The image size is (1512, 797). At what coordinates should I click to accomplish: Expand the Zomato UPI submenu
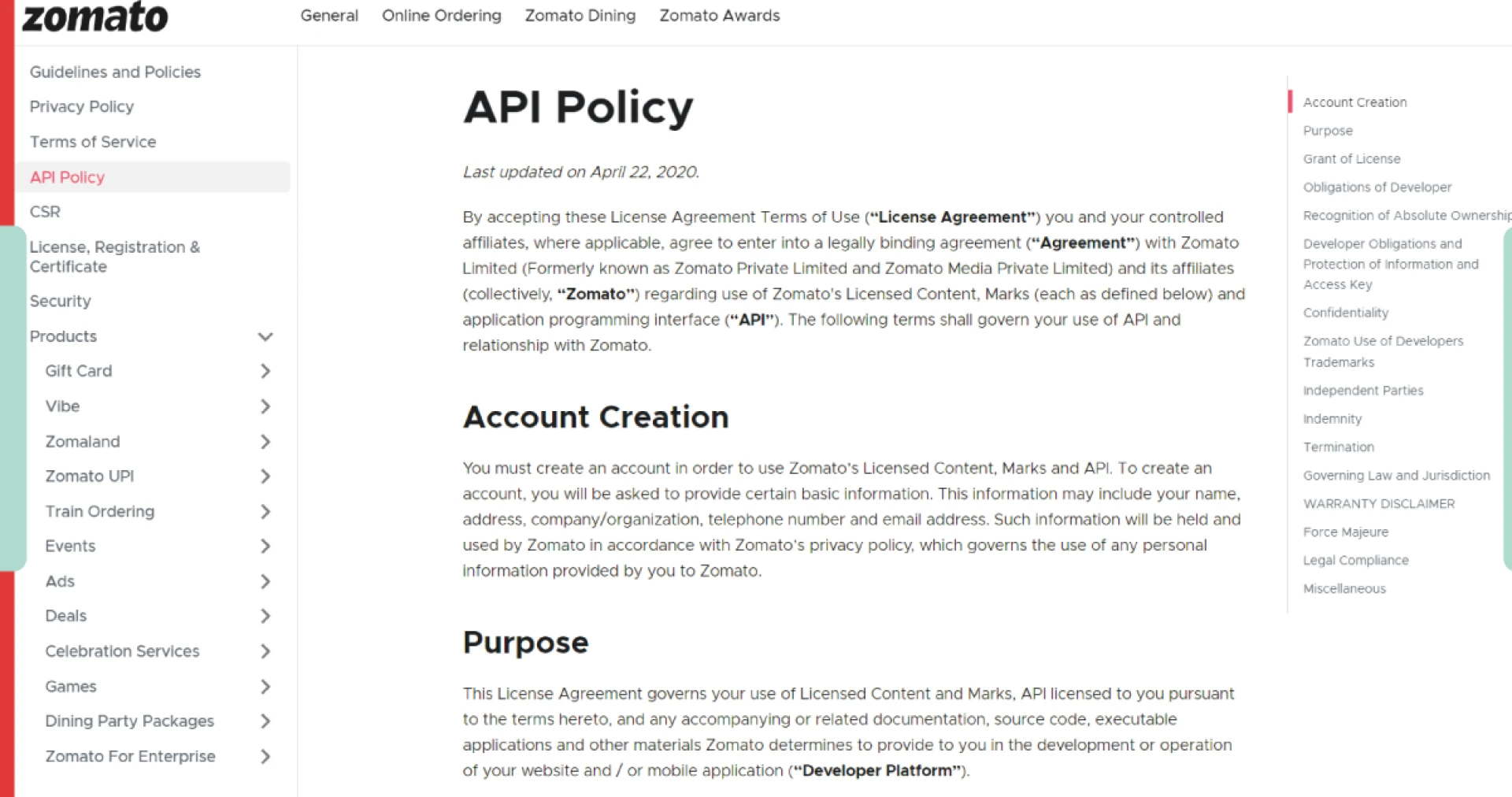(266, 476)
